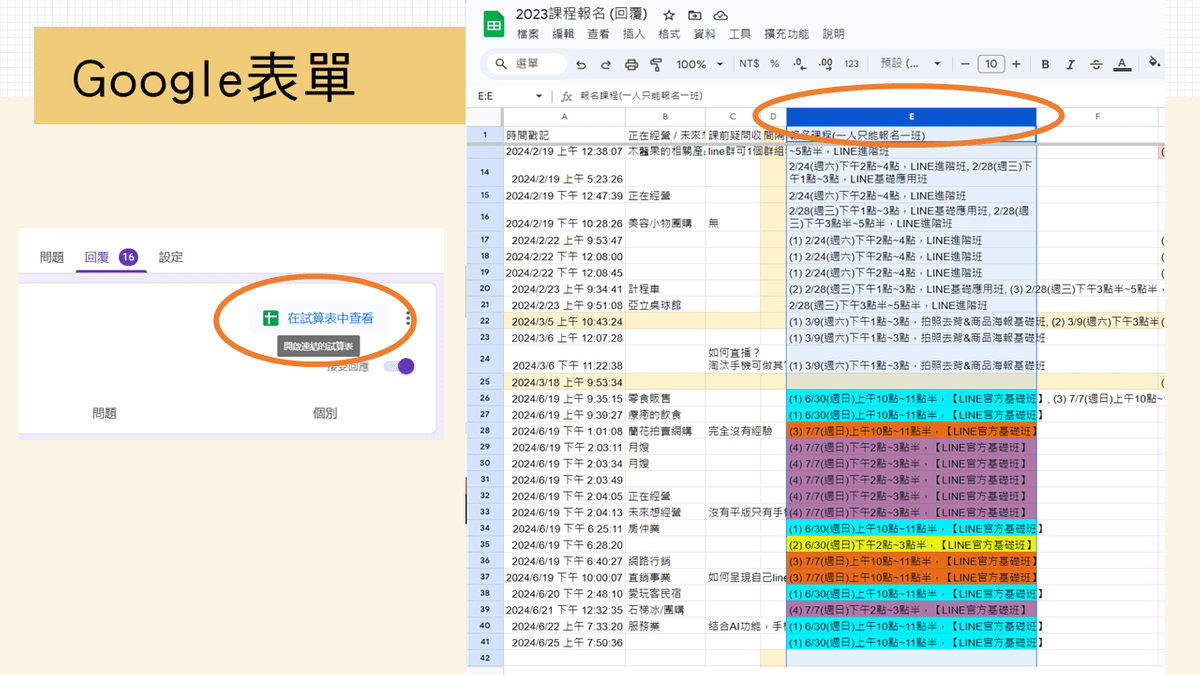This screenshot has width=1200, height=675.
Task: Click the move-to-folder icon beside title
Action: (695, 15)
